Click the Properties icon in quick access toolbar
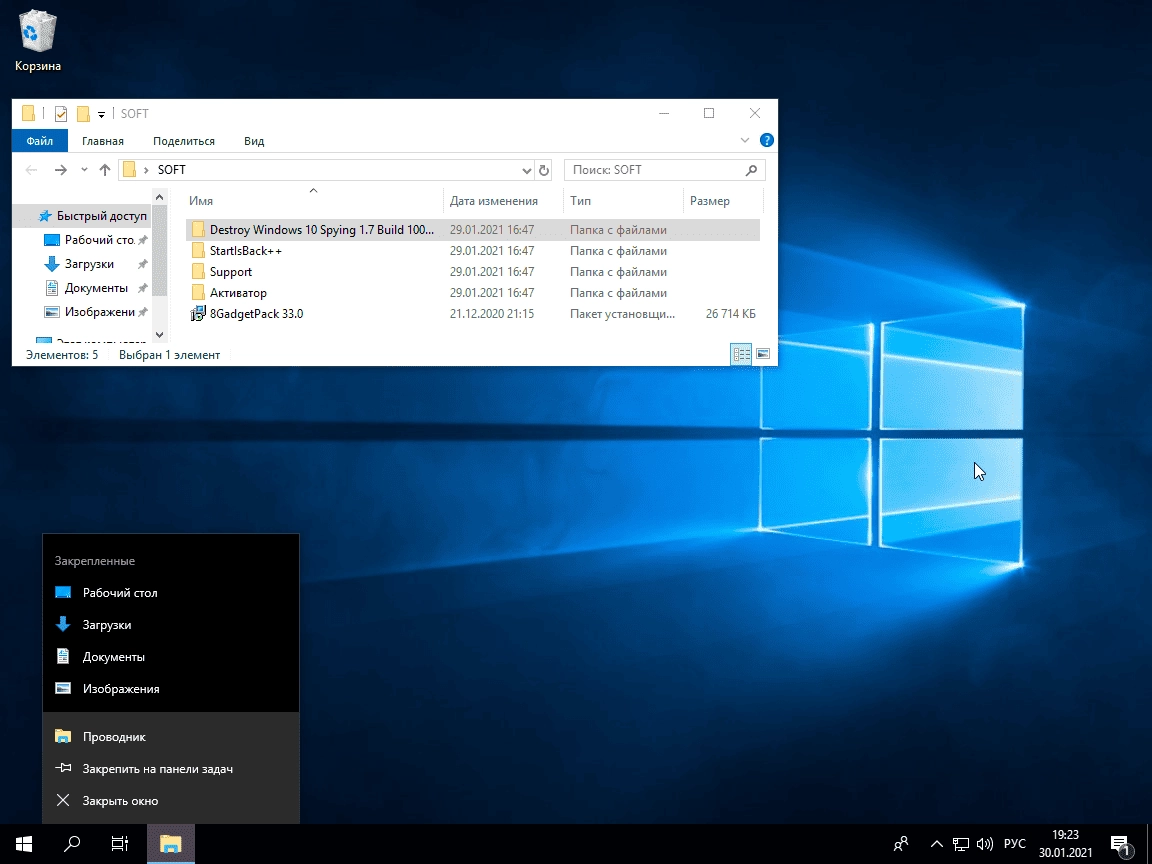The image size is (1152, 864). pyautogui.click(x=61, y=114)
